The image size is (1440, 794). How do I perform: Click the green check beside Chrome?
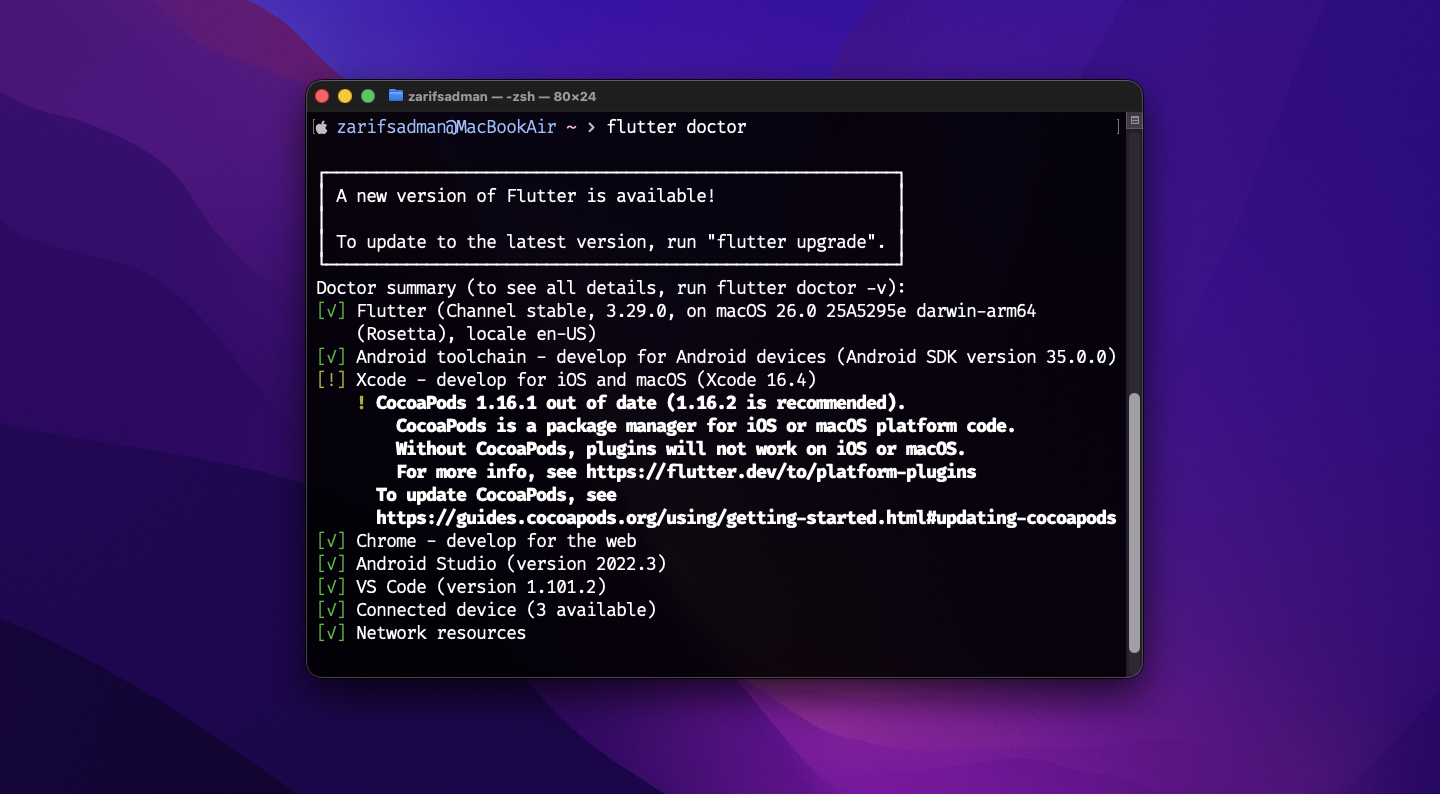click(x=331, y=541)
